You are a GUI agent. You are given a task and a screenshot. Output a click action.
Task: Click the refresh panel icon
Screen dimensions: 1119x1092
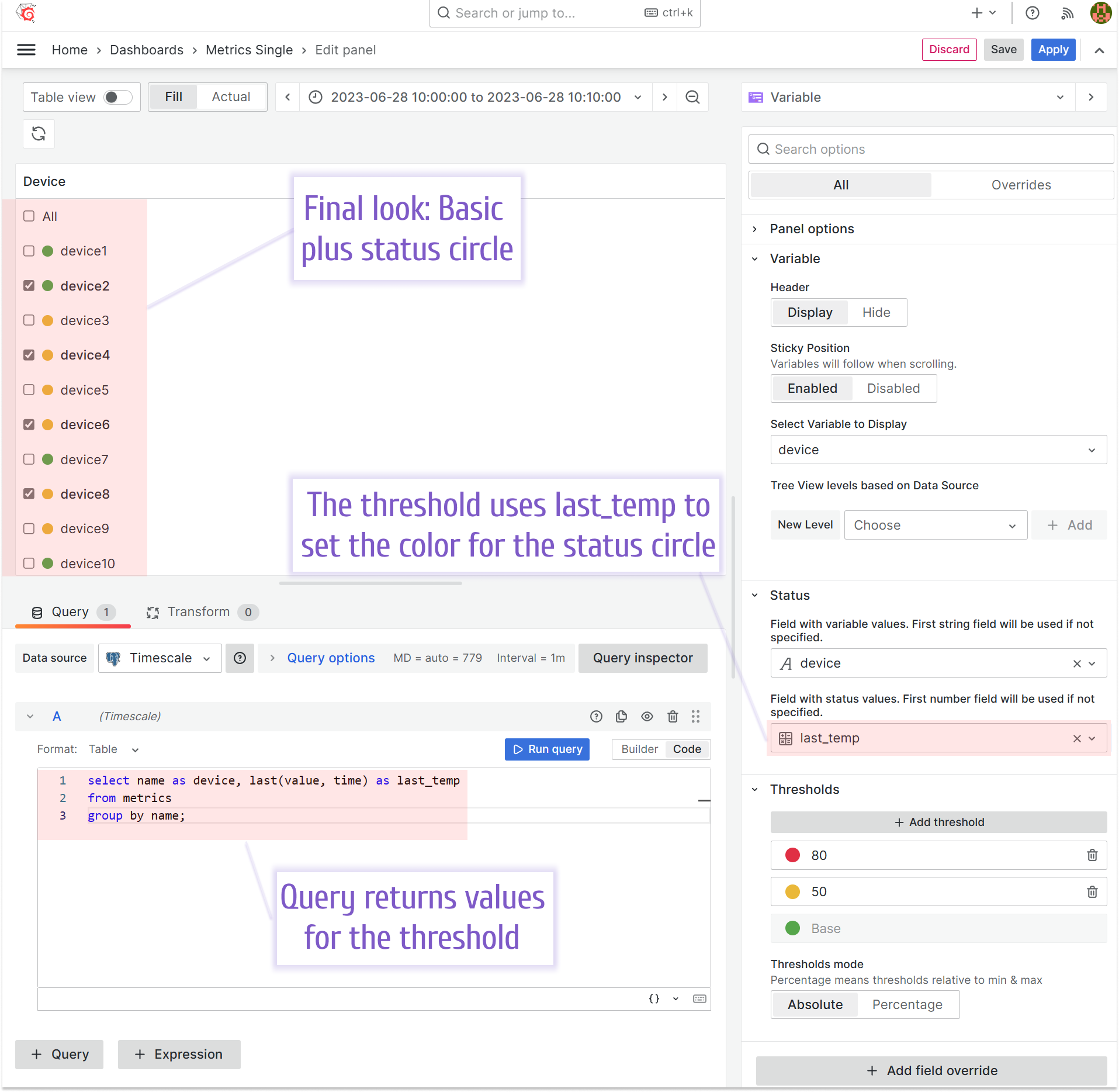click(39, 134)
